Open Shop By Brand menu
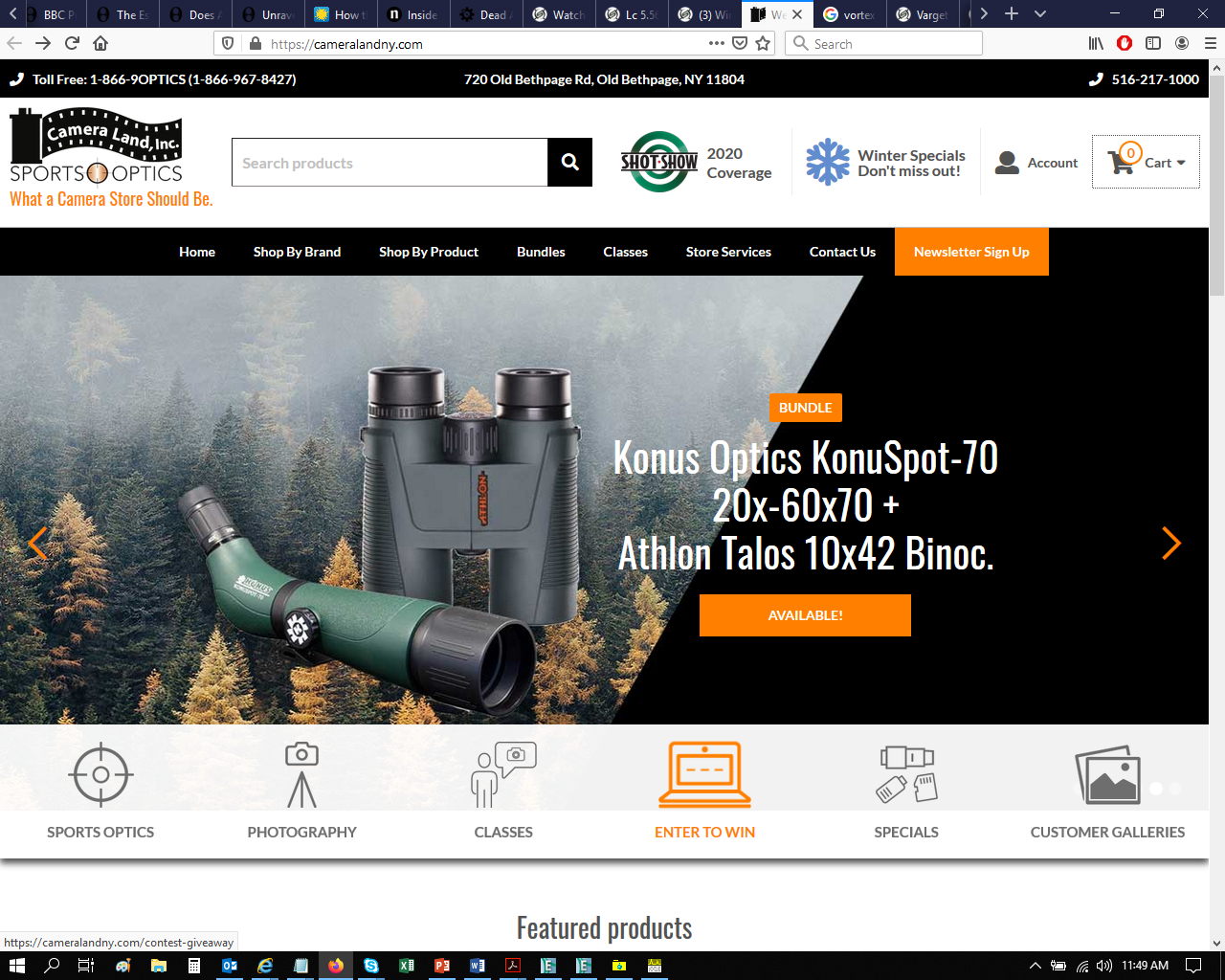The height and width of the screenshot is (980, 1225). (x=297, y=252)
